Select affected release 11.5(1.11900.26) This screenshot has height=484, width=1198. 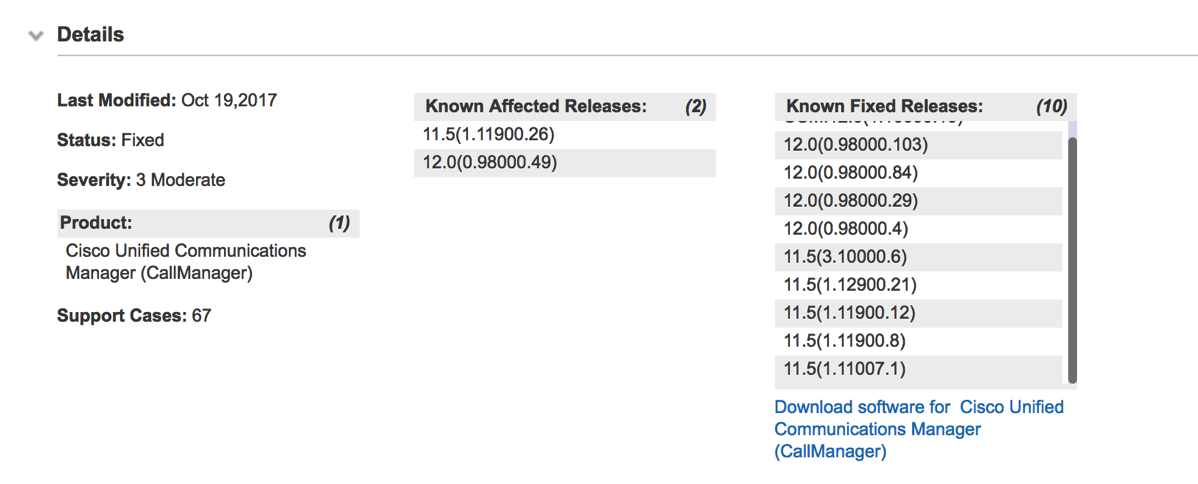[x=488, y=134]
